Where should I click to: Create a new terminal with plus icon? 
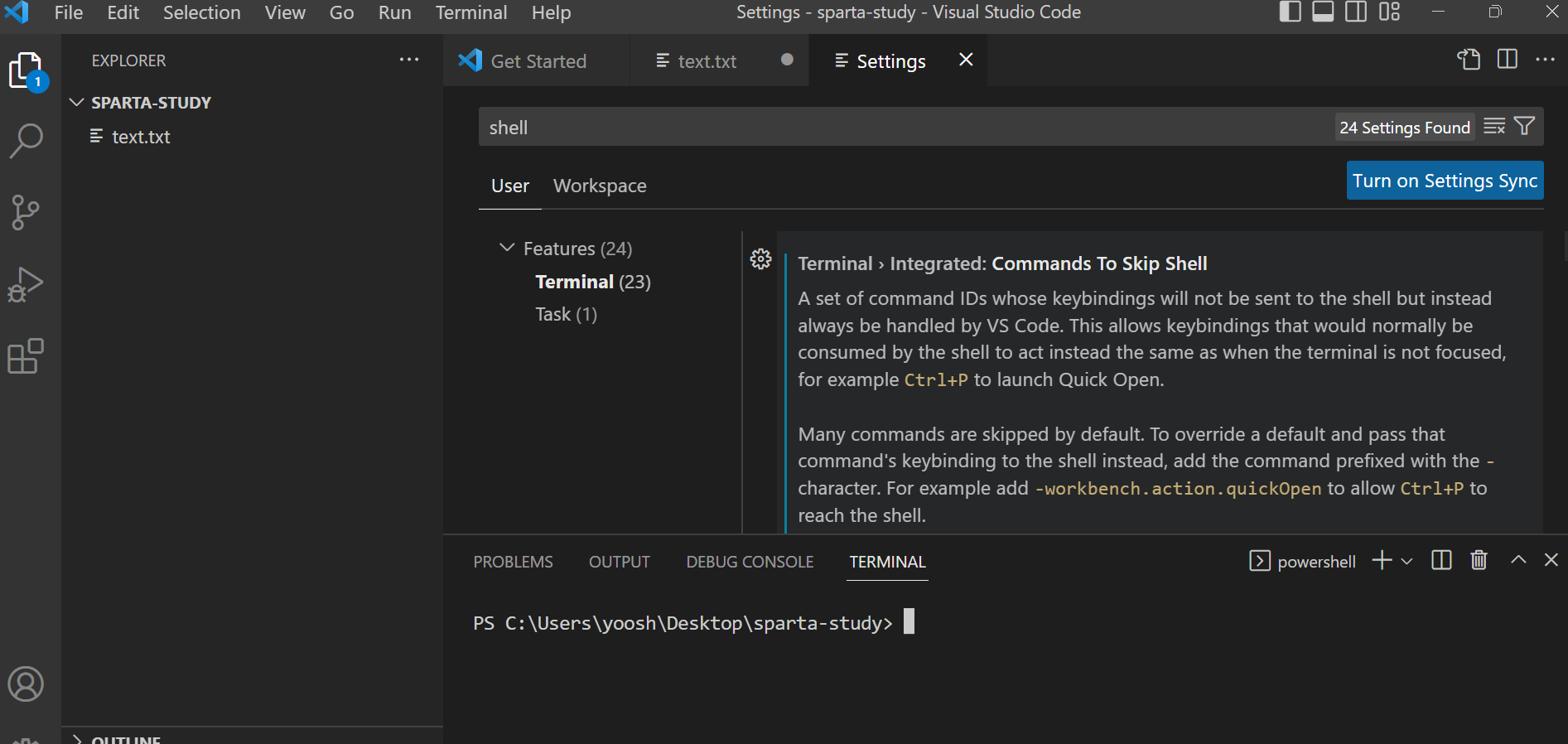pyautogui.click(x=1382, y=561)
